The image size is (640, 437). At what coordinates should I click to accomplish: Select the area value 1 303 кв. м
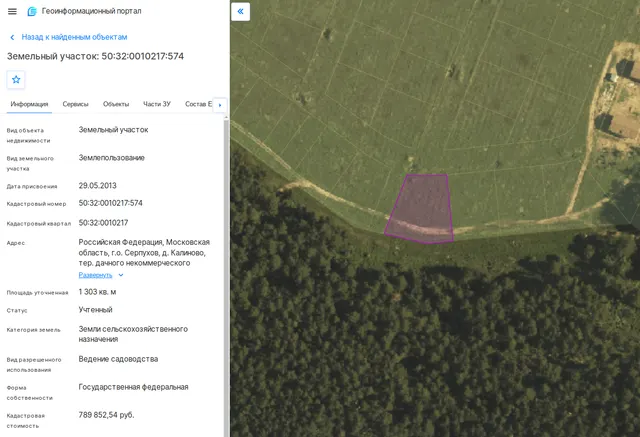click(98, 292)
